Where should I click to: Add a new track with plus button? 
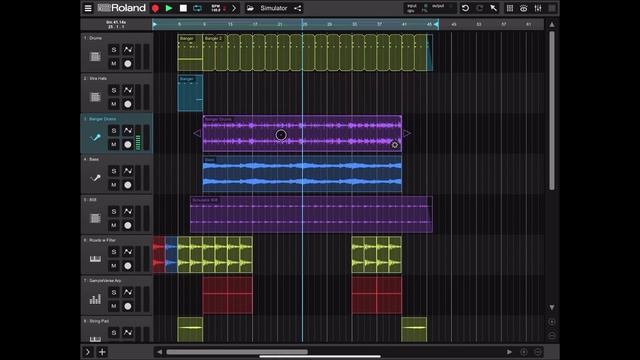click(x=102, y=351)
